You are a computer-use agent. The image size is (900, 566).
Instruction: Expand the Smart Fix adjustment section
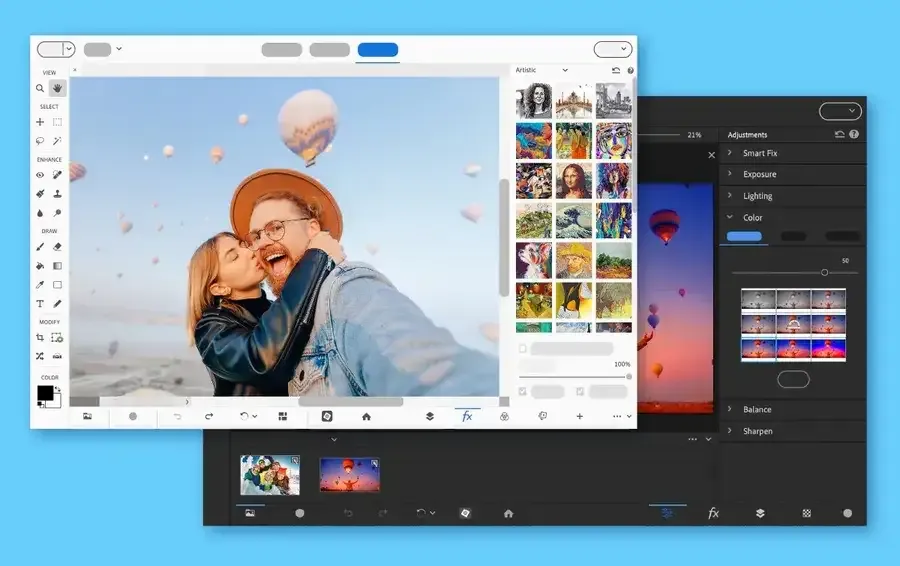tap(760, 153)
